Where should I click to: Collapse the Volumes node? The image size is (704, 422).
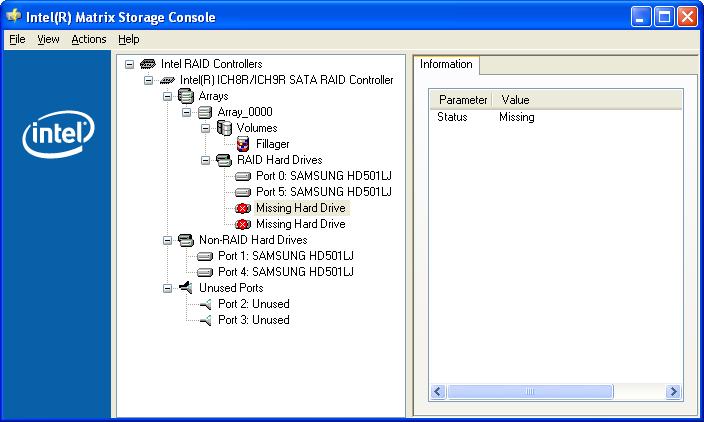[x=205, y=128]
